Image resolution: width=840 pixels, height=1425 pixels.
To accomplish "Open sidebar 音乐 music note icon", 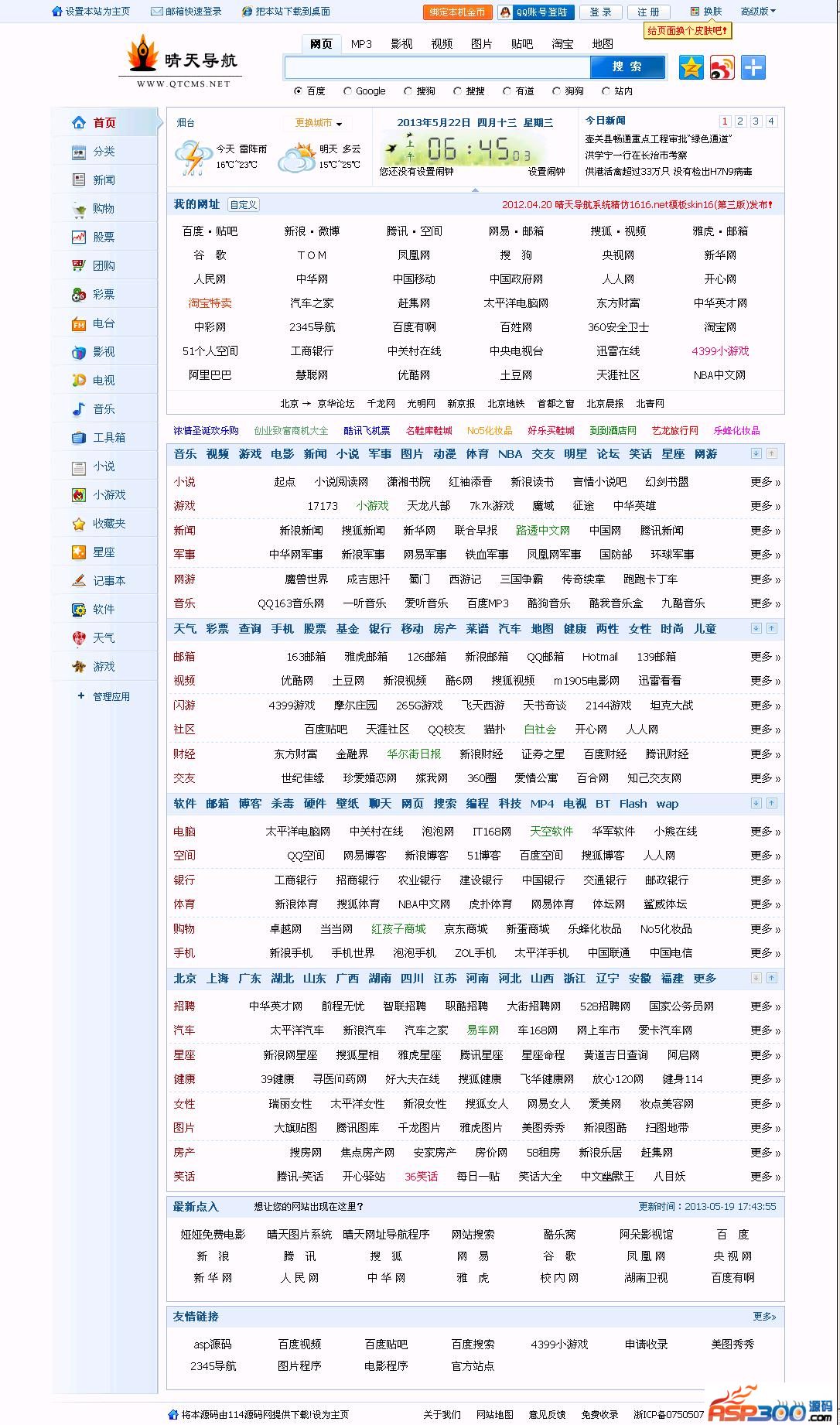I will pos(78,408).
